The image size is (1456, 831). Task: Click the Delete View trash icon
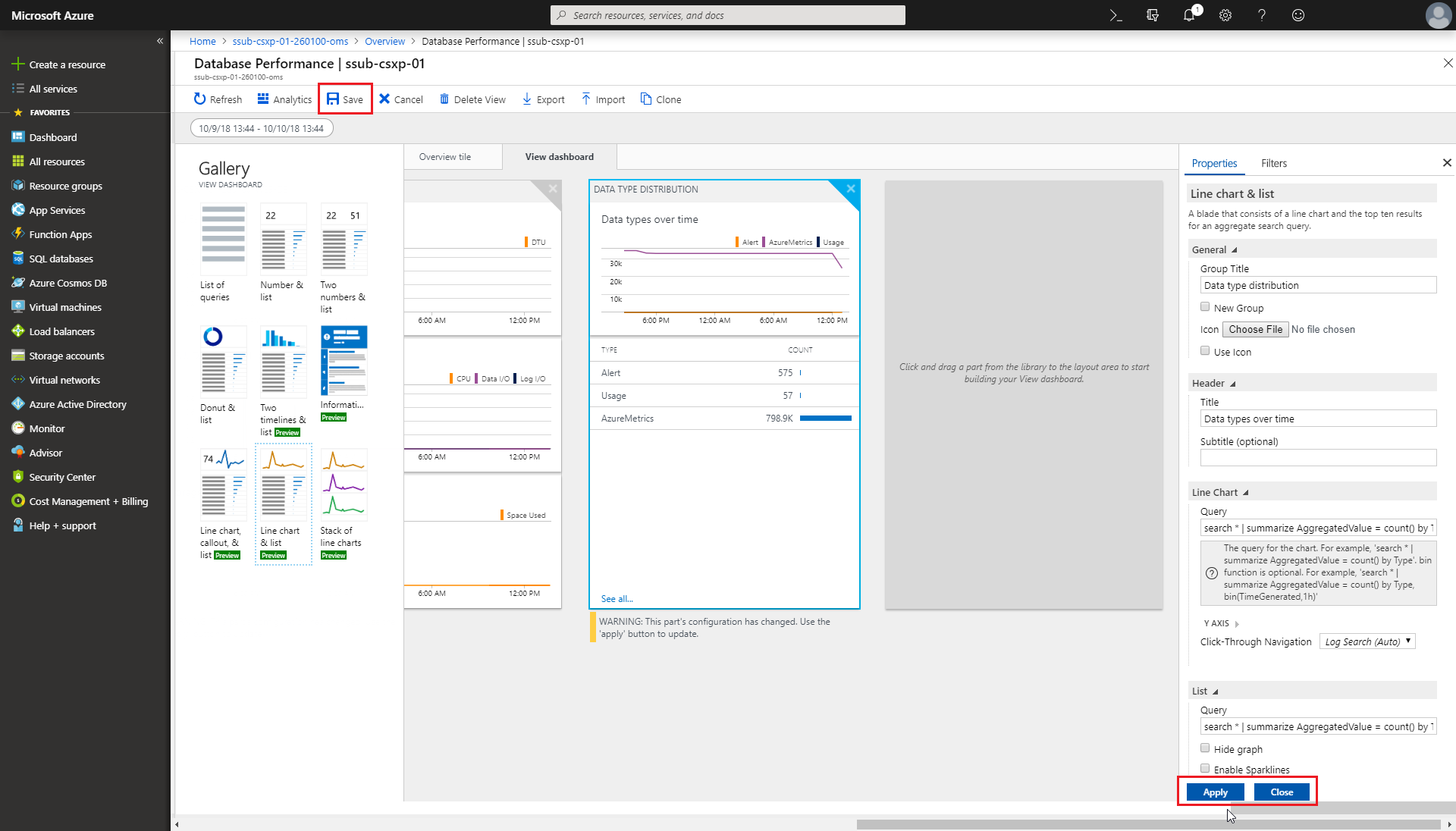point(444,99)
